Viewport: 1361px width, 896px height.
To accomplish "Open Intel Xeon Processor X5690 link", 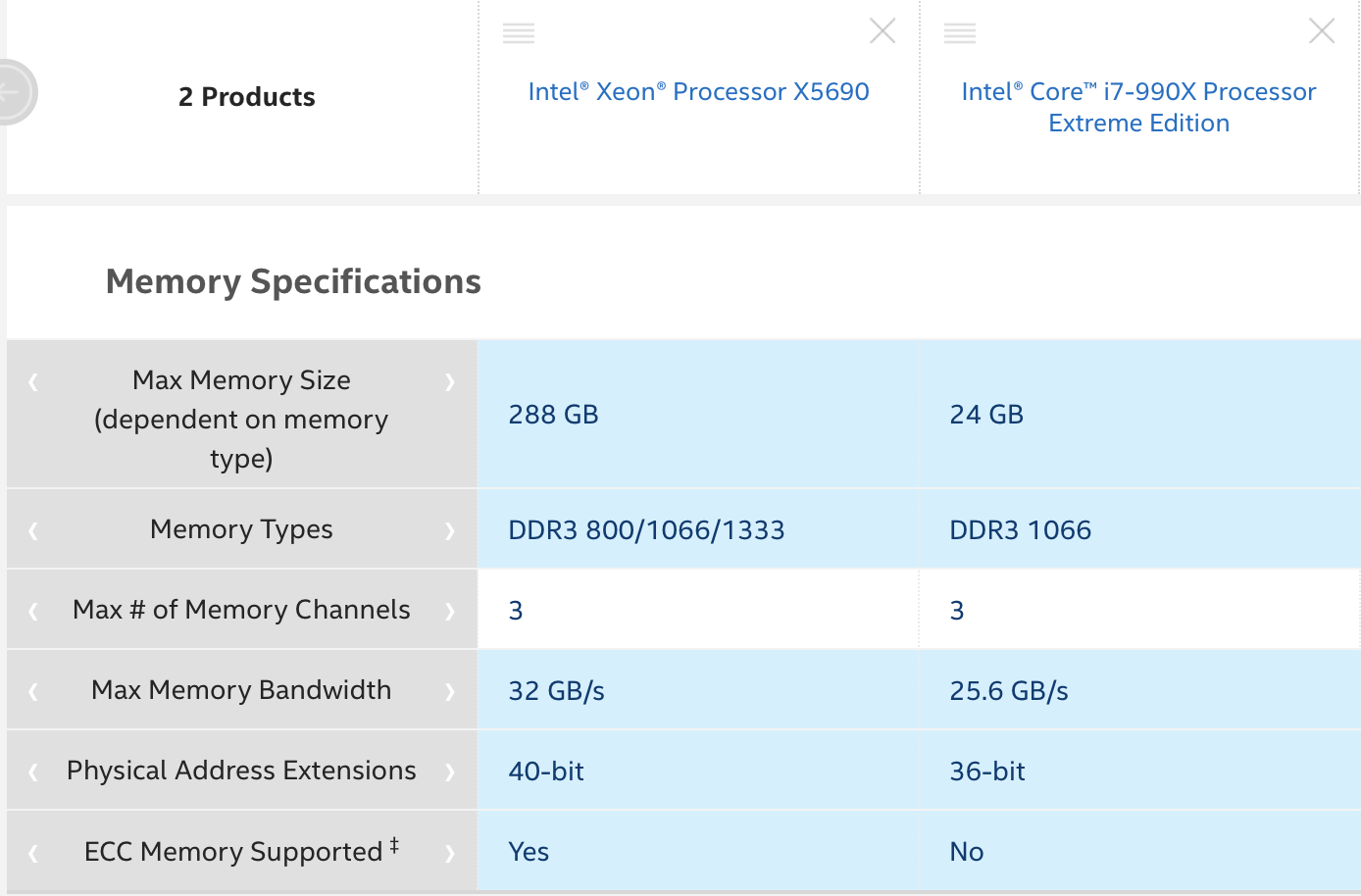I will pos(698,91).
